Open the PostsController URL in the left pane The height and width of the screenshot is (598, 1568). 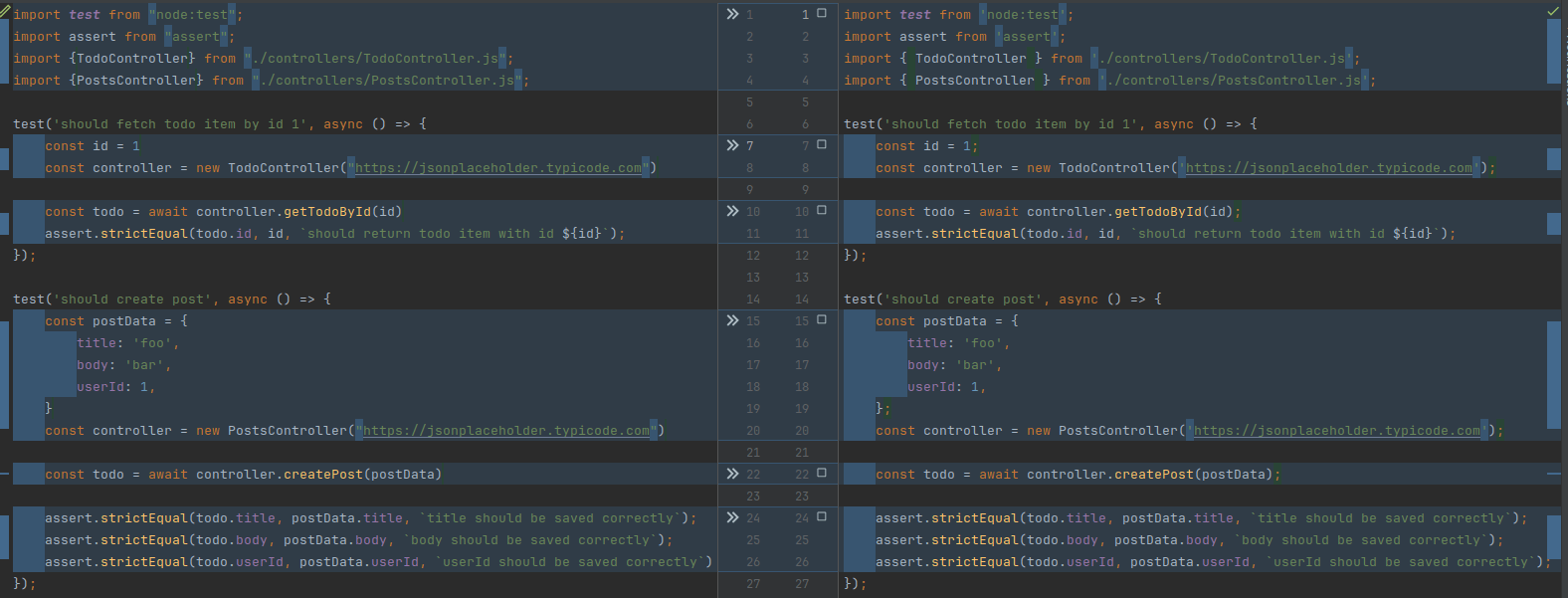coord(506,431)
